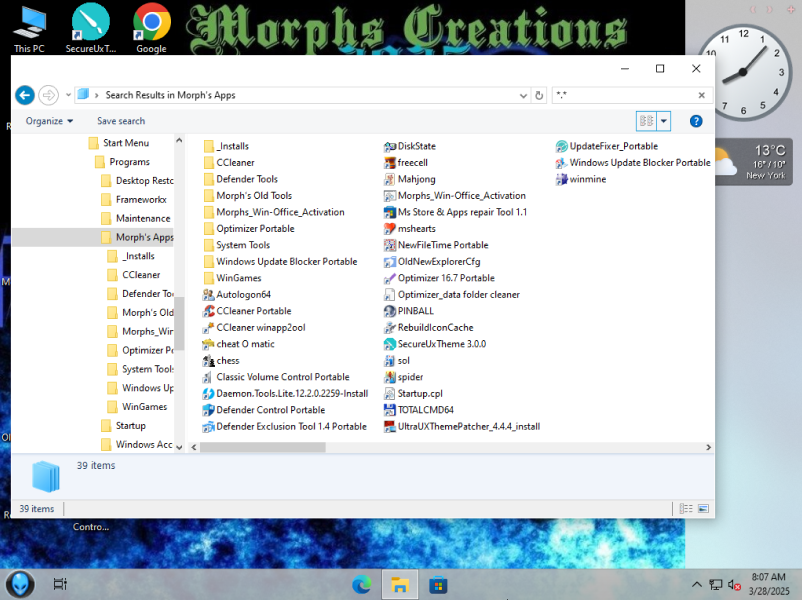Select Start Menu in the navigation tree

click(126, 143)
